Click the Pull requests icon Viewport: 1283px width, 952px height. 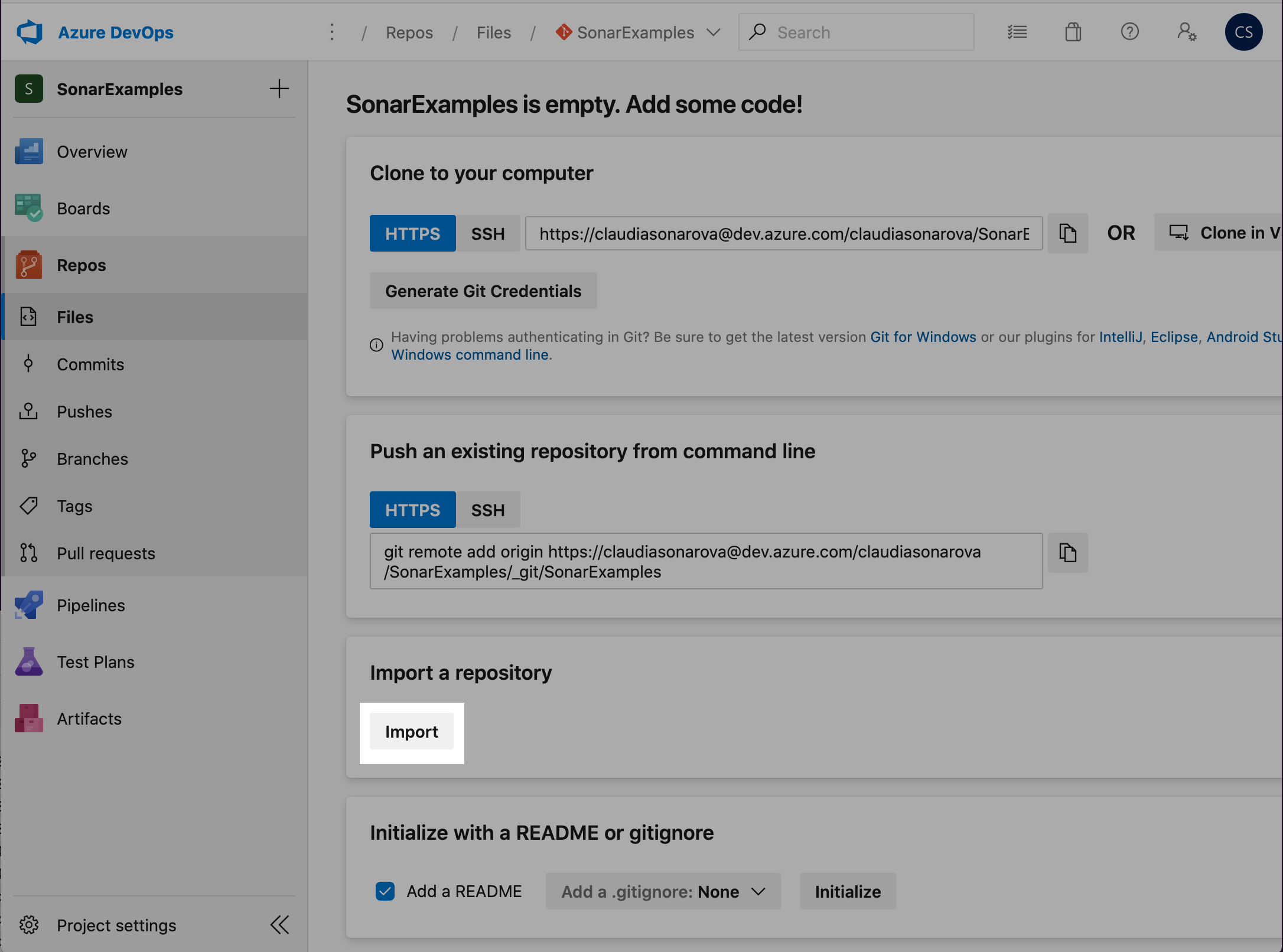(x=28, y=553)
